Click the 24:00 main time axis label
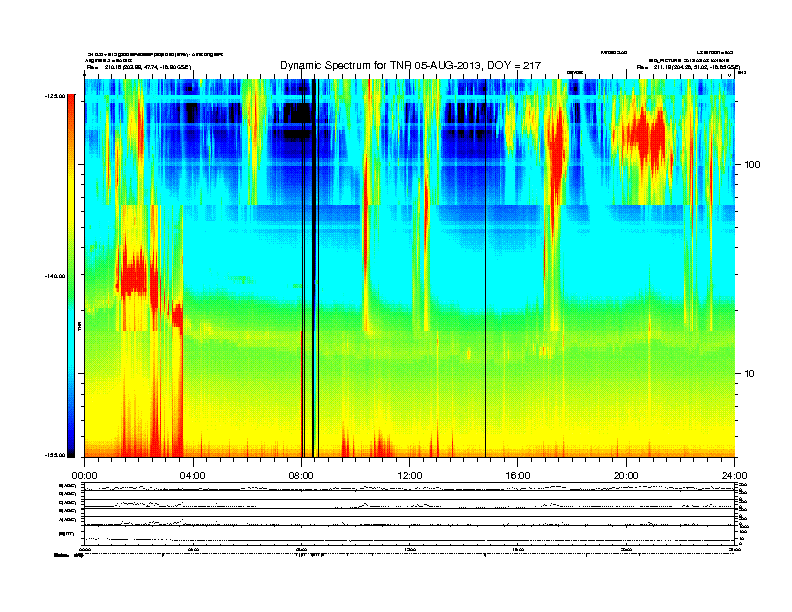Screen dimensions: 792x612 tap(734, 476)
